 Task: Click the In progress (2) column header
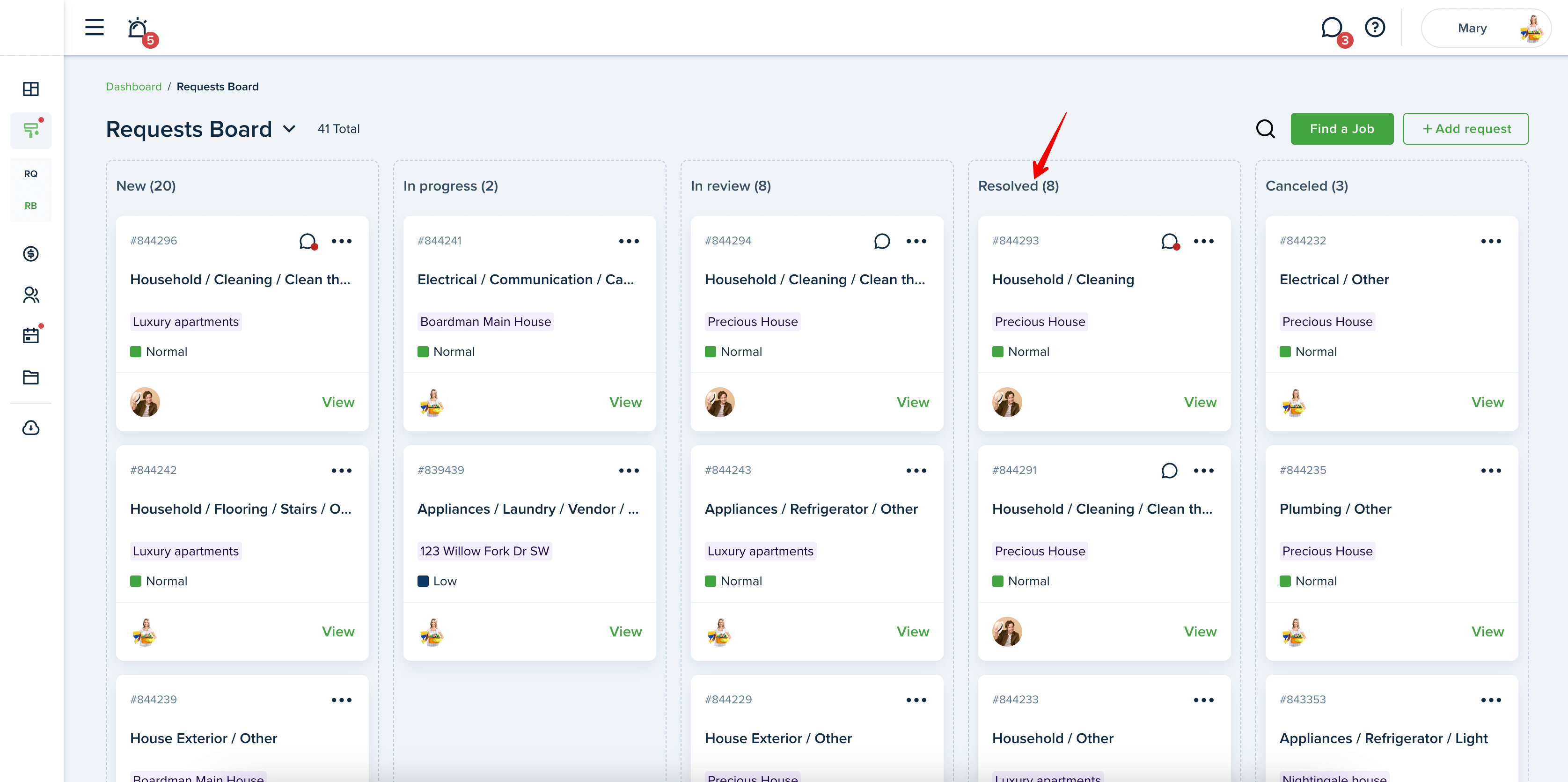[450, 186]
